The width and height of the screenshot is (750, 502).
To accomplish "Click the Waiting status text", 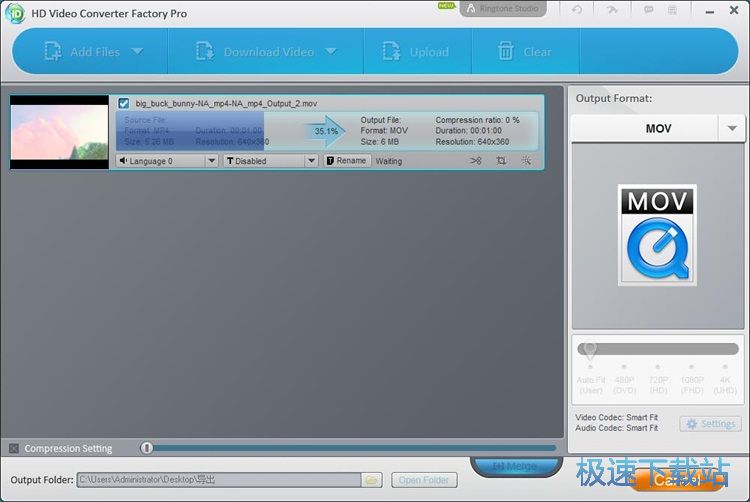I will [388, 161].
